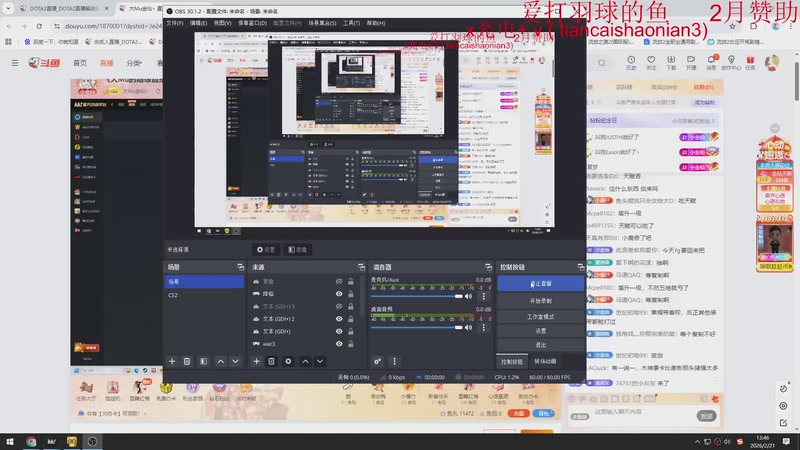Screen dimensions: 800x450
Task: Open advanced audio properties gears icon in mixer
Action: pyautogui.click(x=377, y=361)
